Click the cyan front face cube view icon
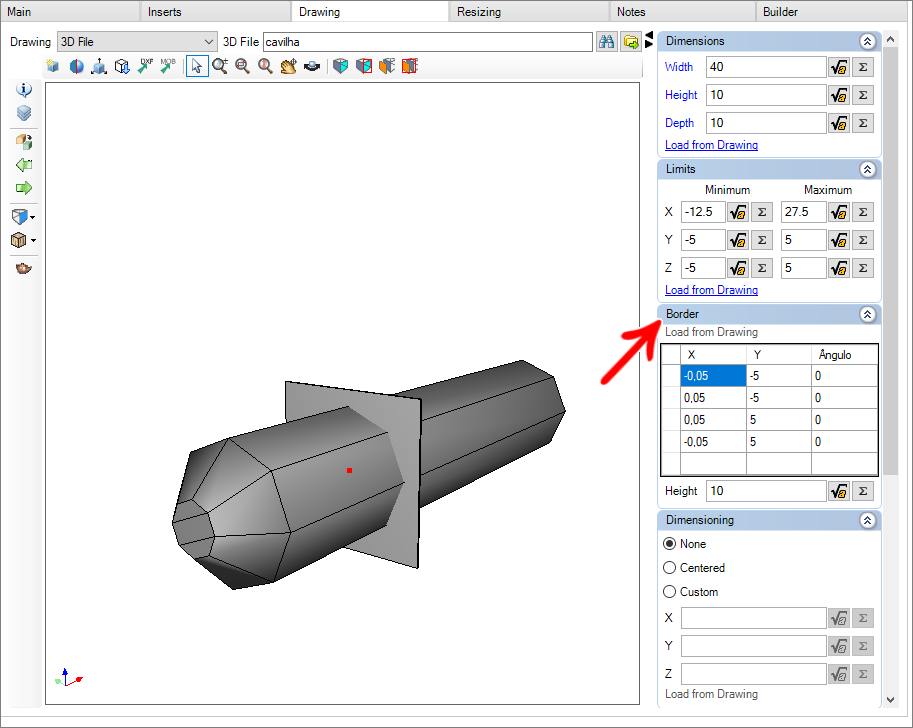913x728 pixels. coord(341,66)
